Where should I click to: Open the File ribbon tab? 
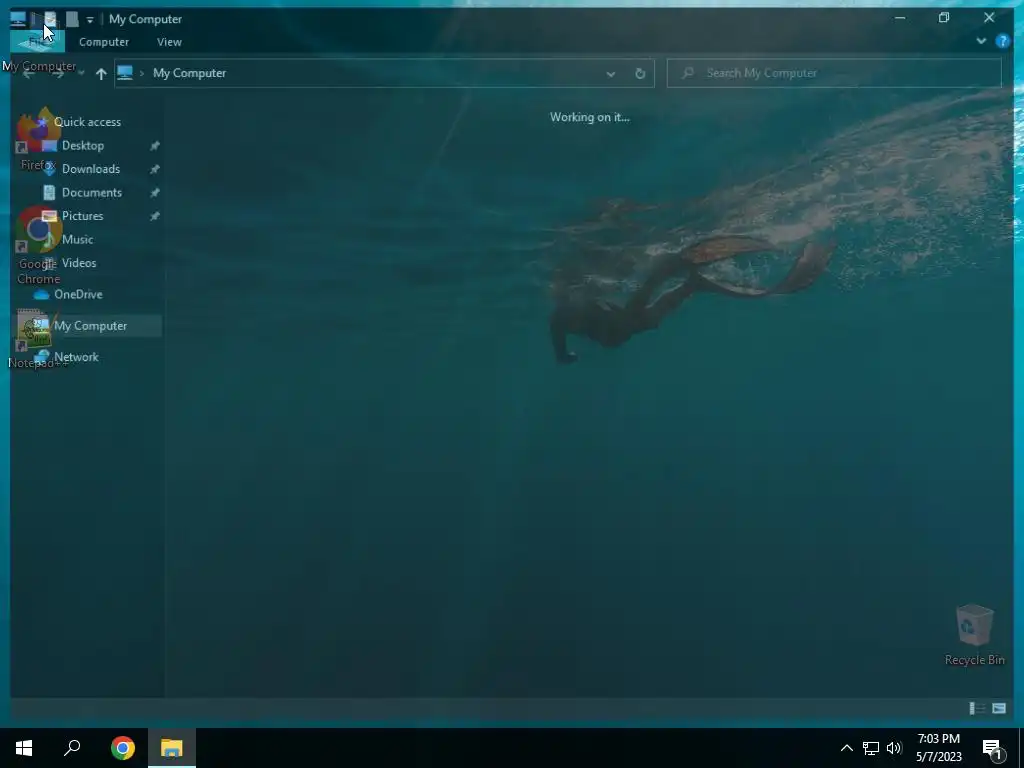(x=37, y=42)
